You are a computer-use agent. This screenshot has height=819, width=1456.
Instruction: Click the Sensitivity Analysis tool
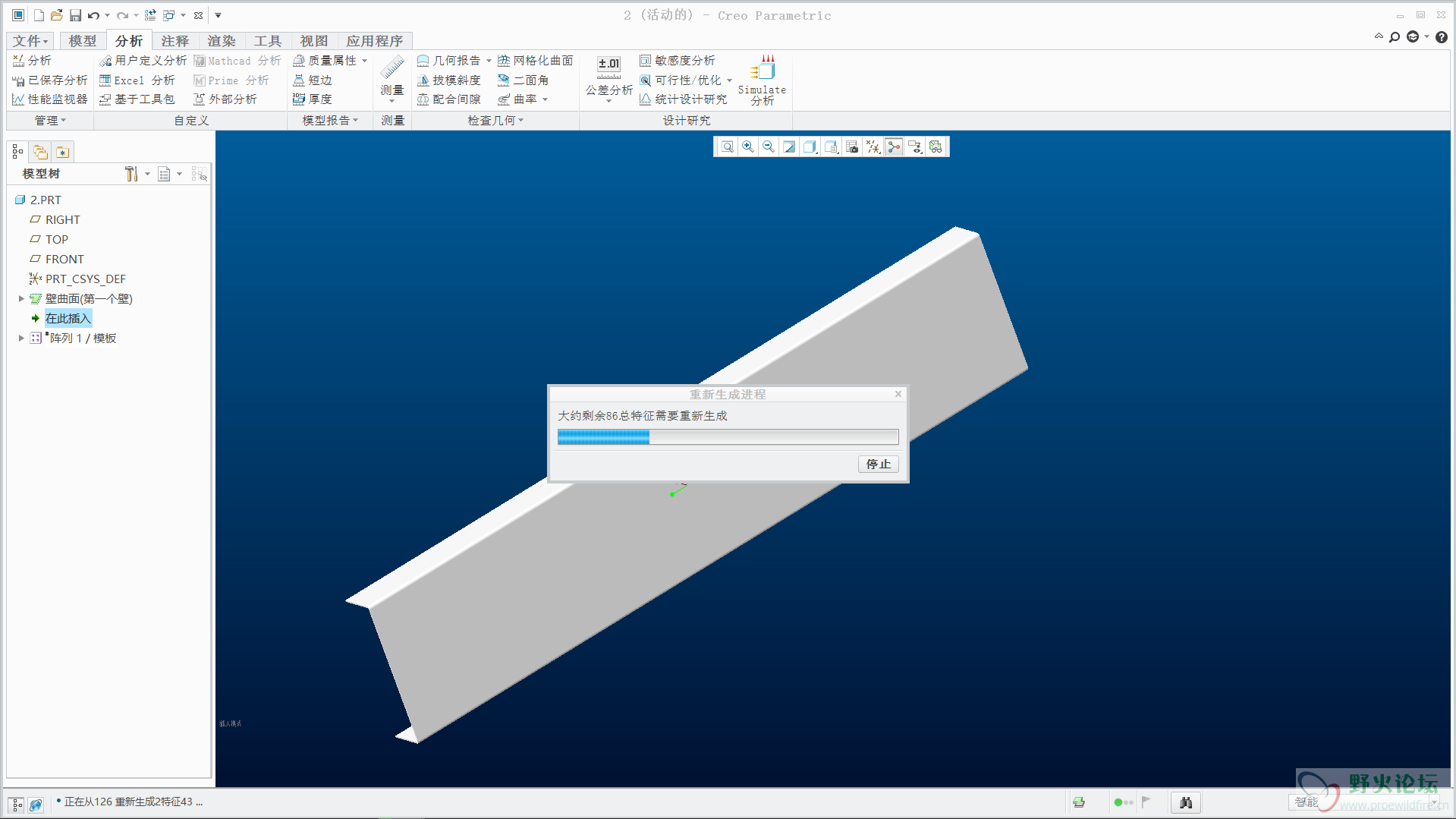(677, 61)
